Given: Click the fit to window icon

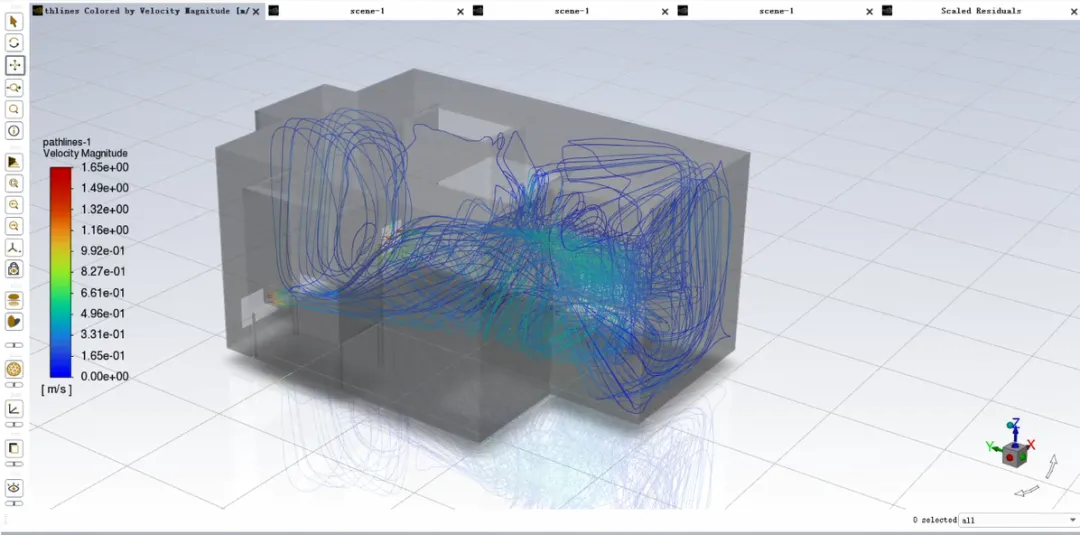Looking at the screenshot, I should [15, 183].
